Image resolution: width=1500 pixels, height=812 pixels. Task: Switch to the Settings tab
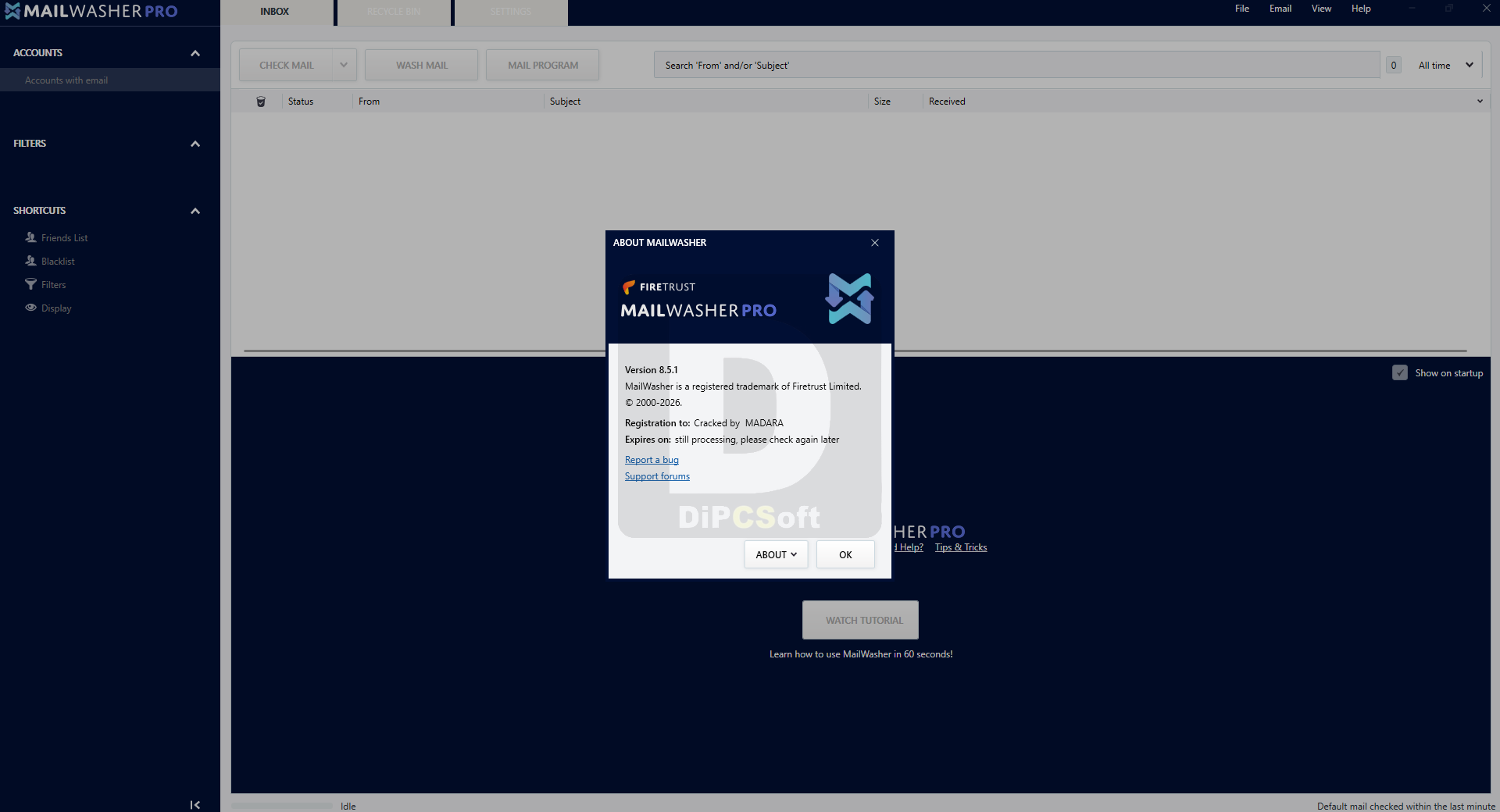(x=511, y=12)
